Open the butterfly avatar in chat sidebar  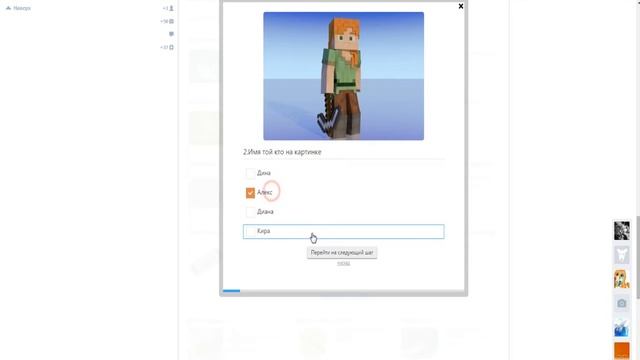622,255
